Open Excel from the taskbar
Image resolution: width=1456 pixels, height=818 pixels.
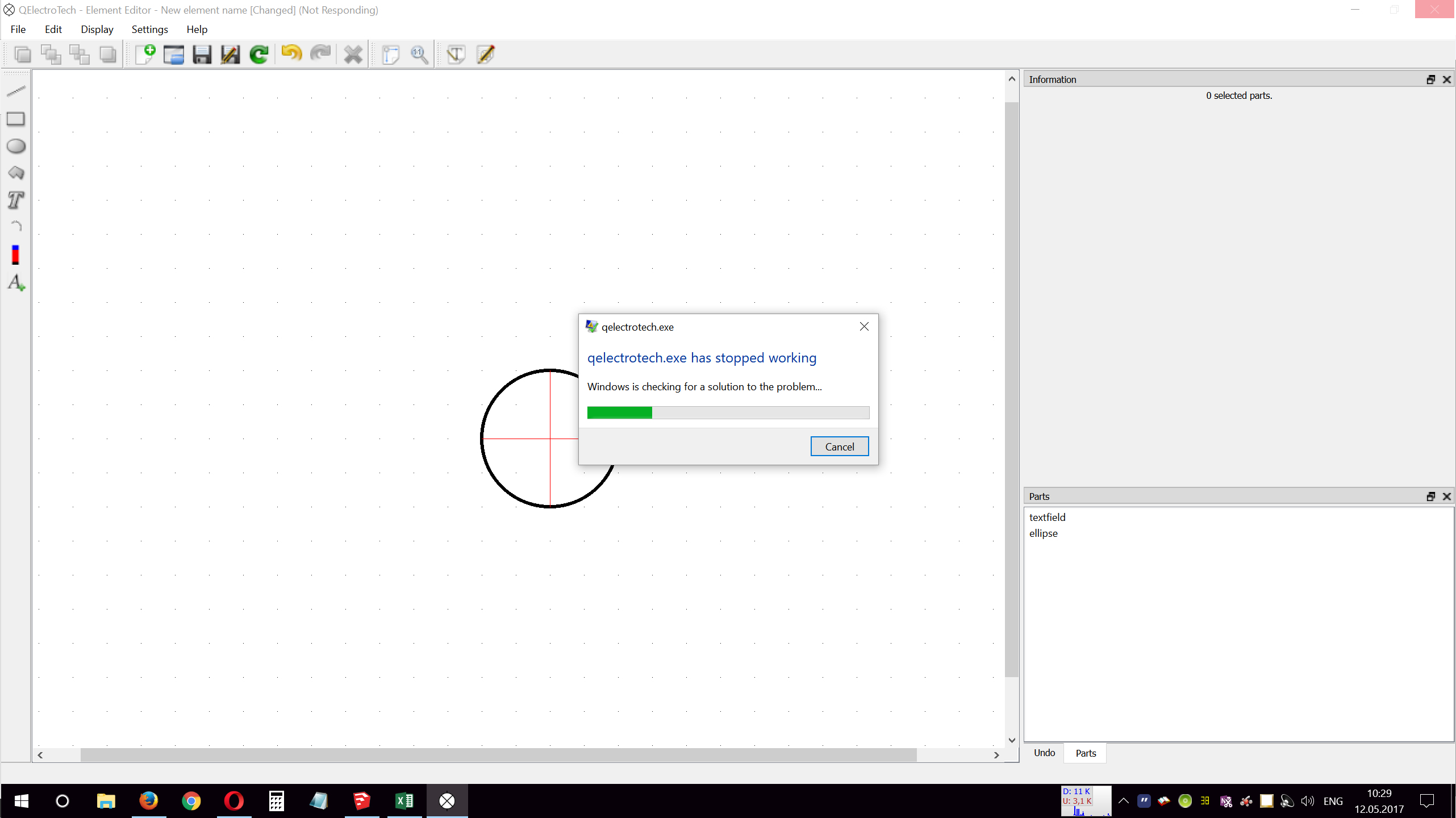pos(404,801)
